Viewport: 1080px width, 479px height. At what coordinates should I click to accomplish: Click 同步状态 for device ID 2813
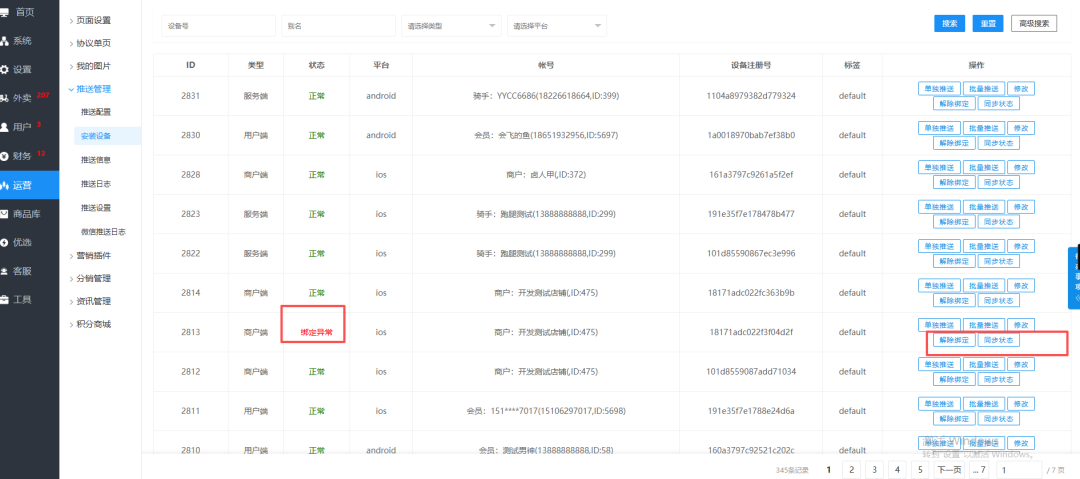point(999,340)
